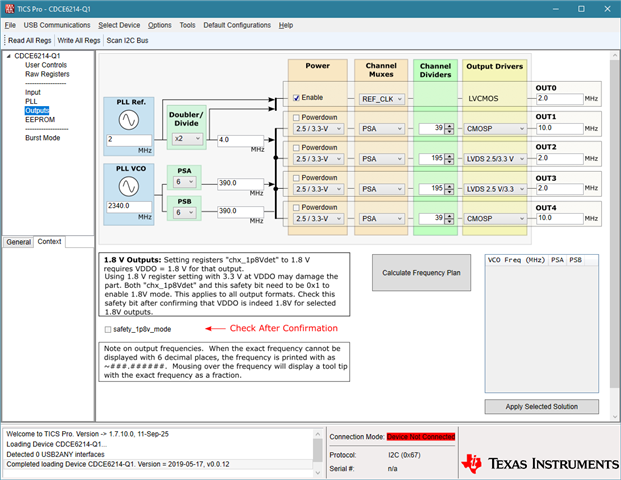Increment the OUT1 channel divider spinner
621x480 pixels.
[x=449, y=126]
